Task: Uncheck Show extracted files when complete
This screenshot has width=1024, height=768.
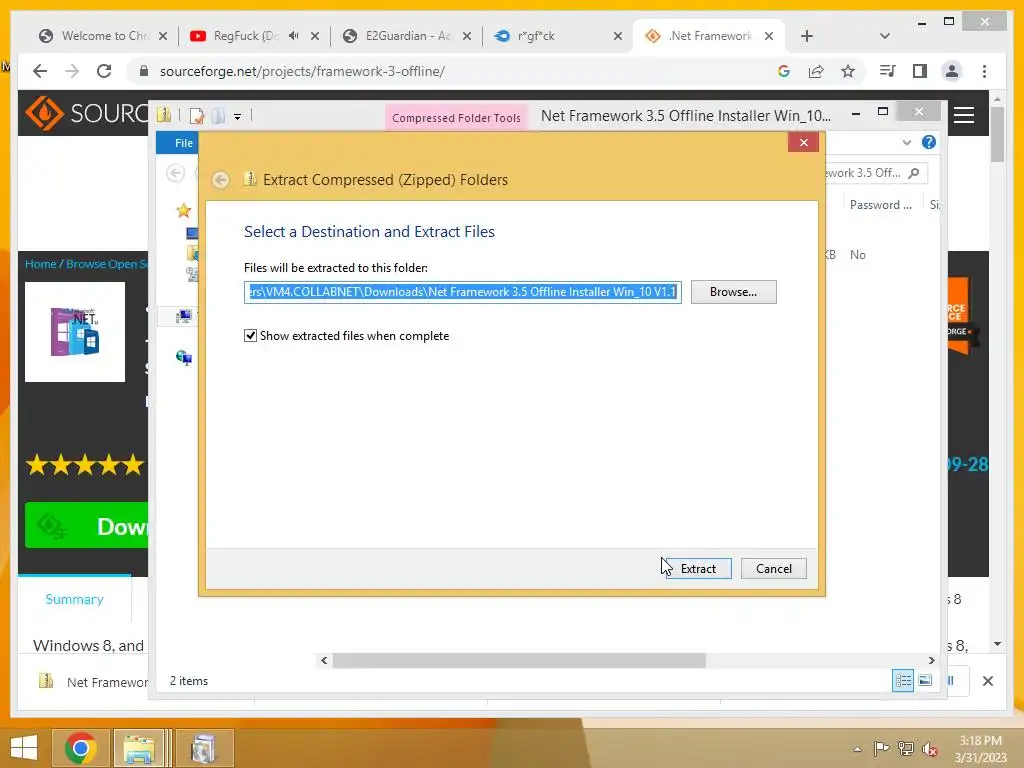Action: (250, 336)
